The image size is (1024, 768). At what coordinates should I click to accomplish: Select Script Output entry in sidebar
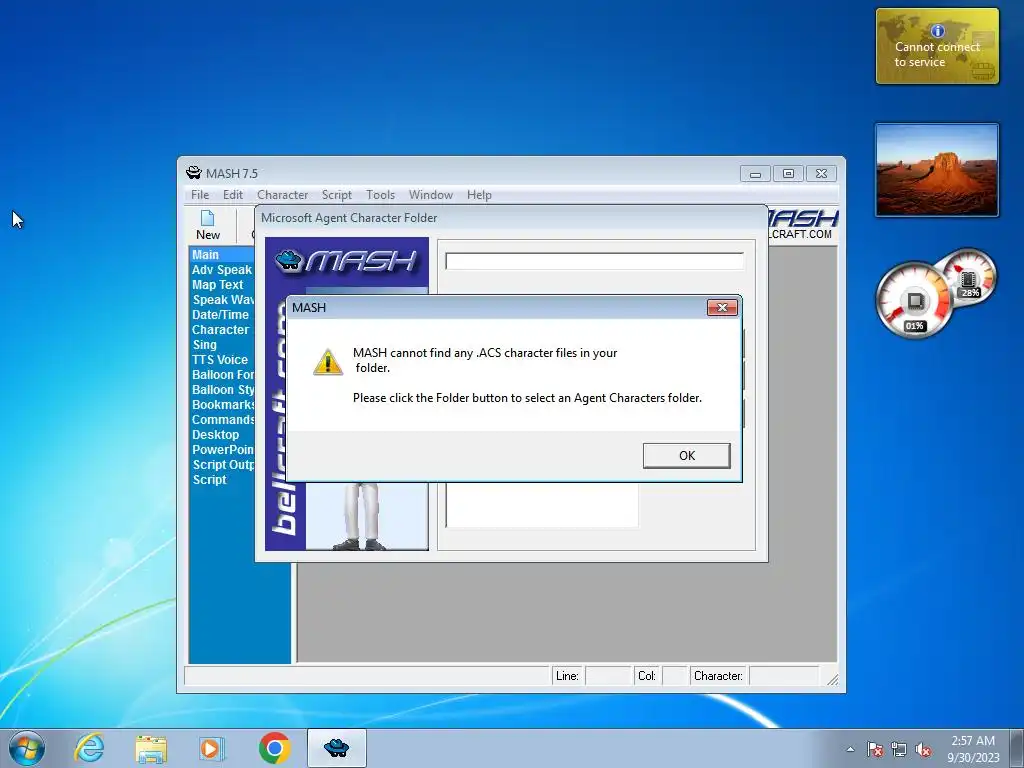pos(222,465)
